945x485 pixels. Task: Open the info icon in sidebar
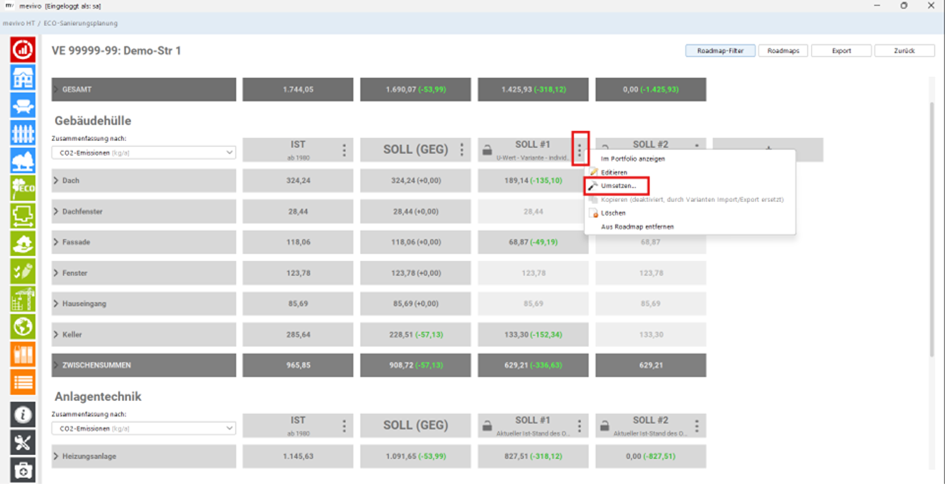[x=24, y=415]
